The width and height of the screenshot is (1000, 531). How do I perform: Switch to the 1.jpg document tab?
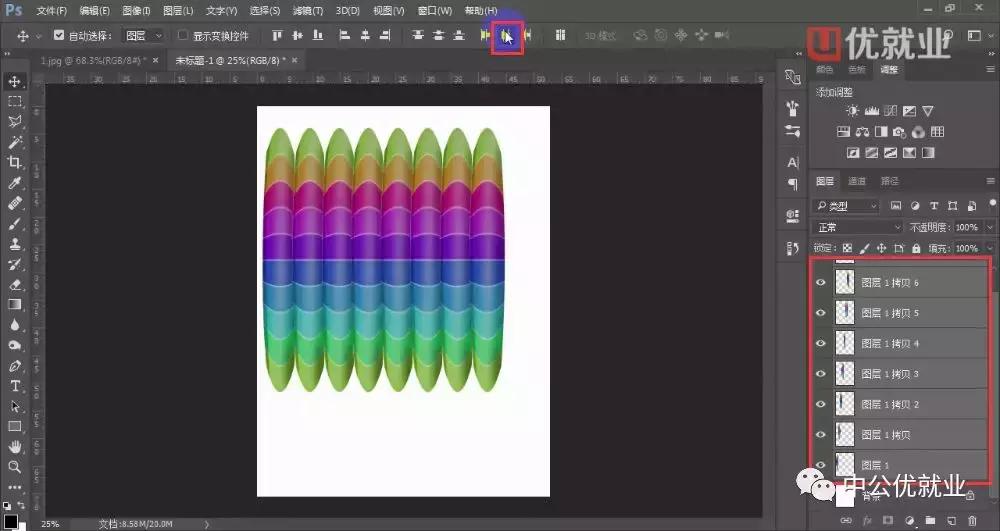click(92, 61)
